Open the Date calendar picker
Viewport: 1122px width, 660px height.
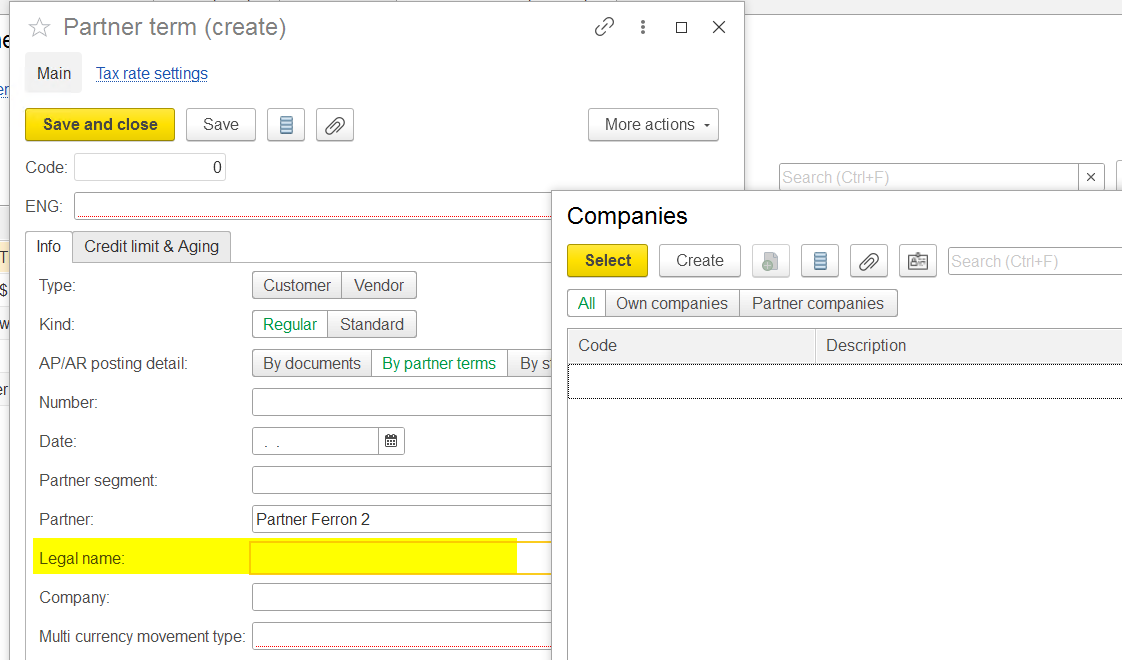click(391, 442)
